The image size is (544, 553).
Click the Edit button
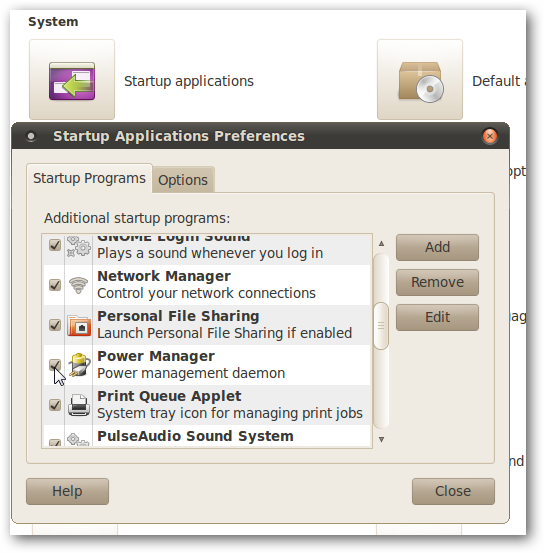437,317
